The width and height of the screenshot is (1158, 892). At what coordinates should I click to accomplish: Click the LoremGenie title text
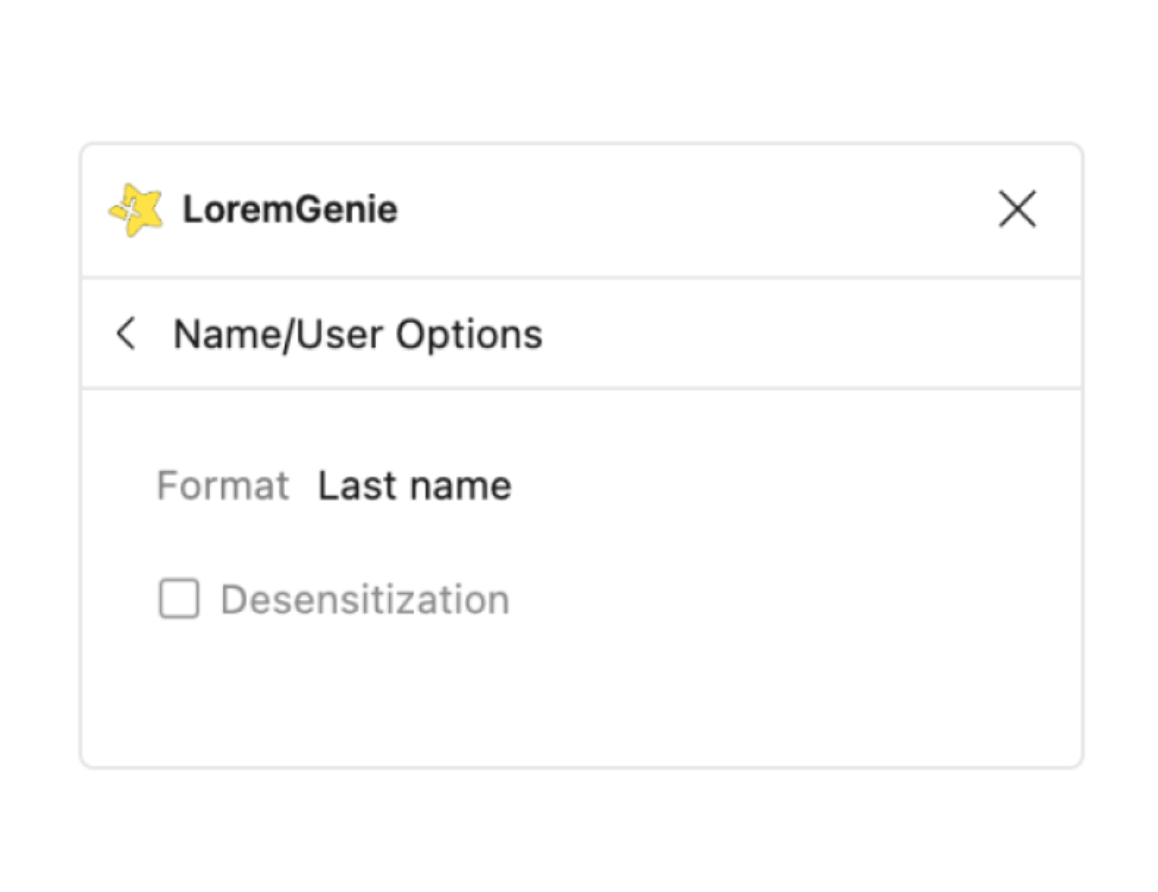(x=290, y=210)
